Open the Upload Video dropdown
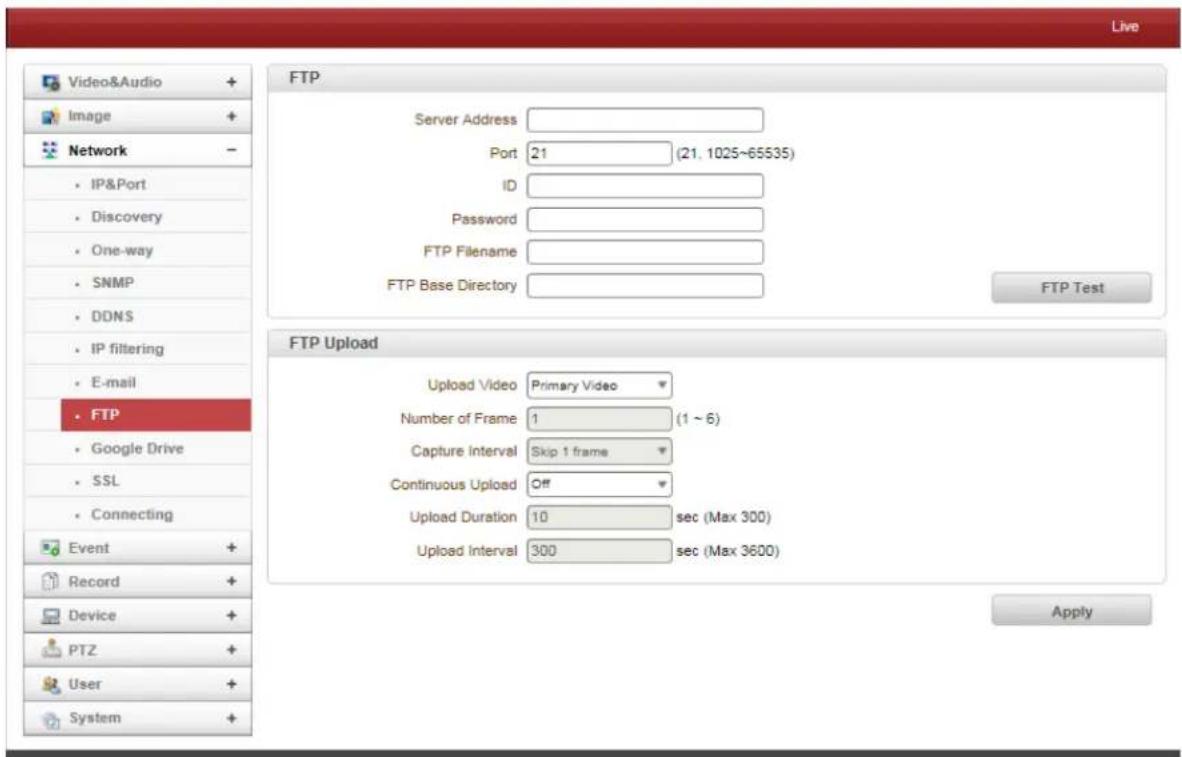This screenshot has width=1182, height=757. click(x=599, y=385)
